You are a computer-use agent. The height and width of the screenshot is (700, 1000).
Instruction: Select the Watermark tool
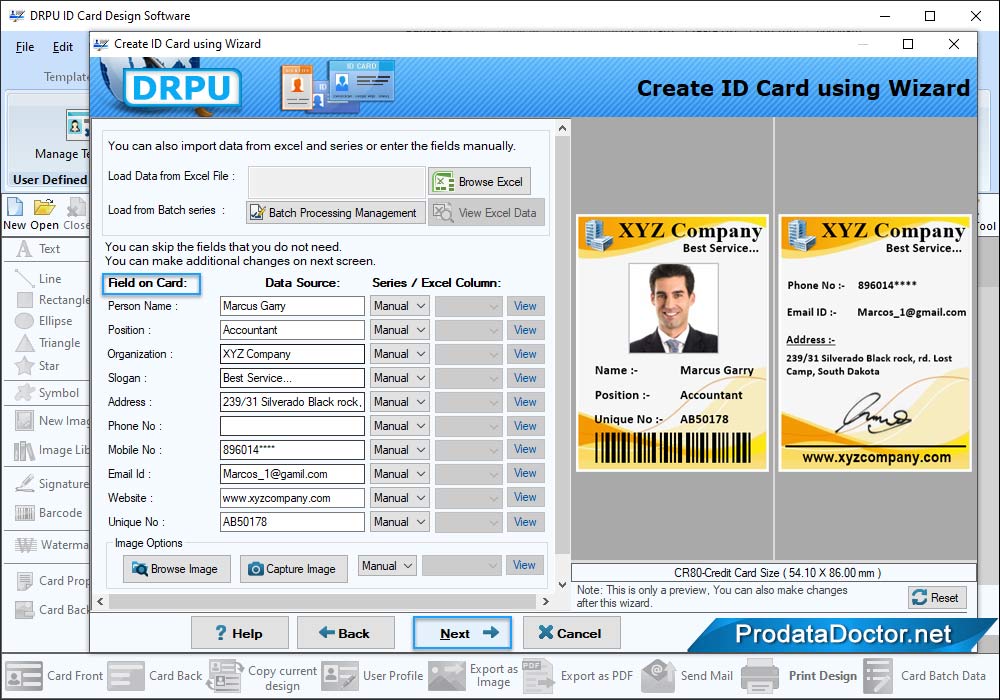[x=51, y=544]
